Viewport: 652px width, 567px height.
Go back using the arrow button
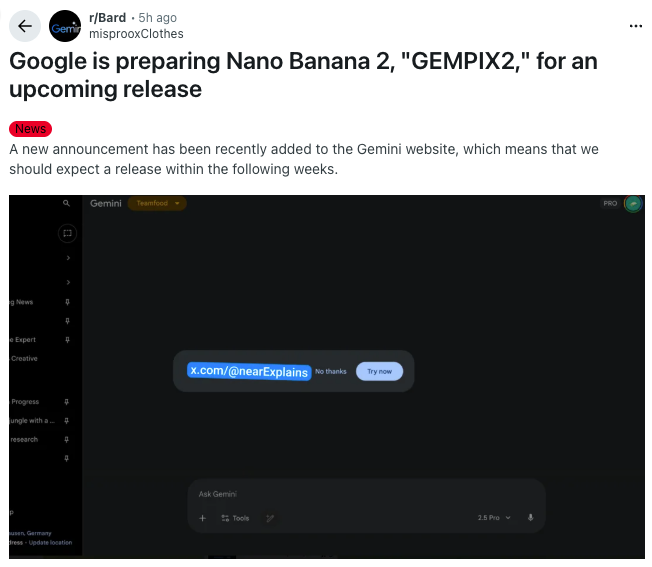[x=26, y=26]
